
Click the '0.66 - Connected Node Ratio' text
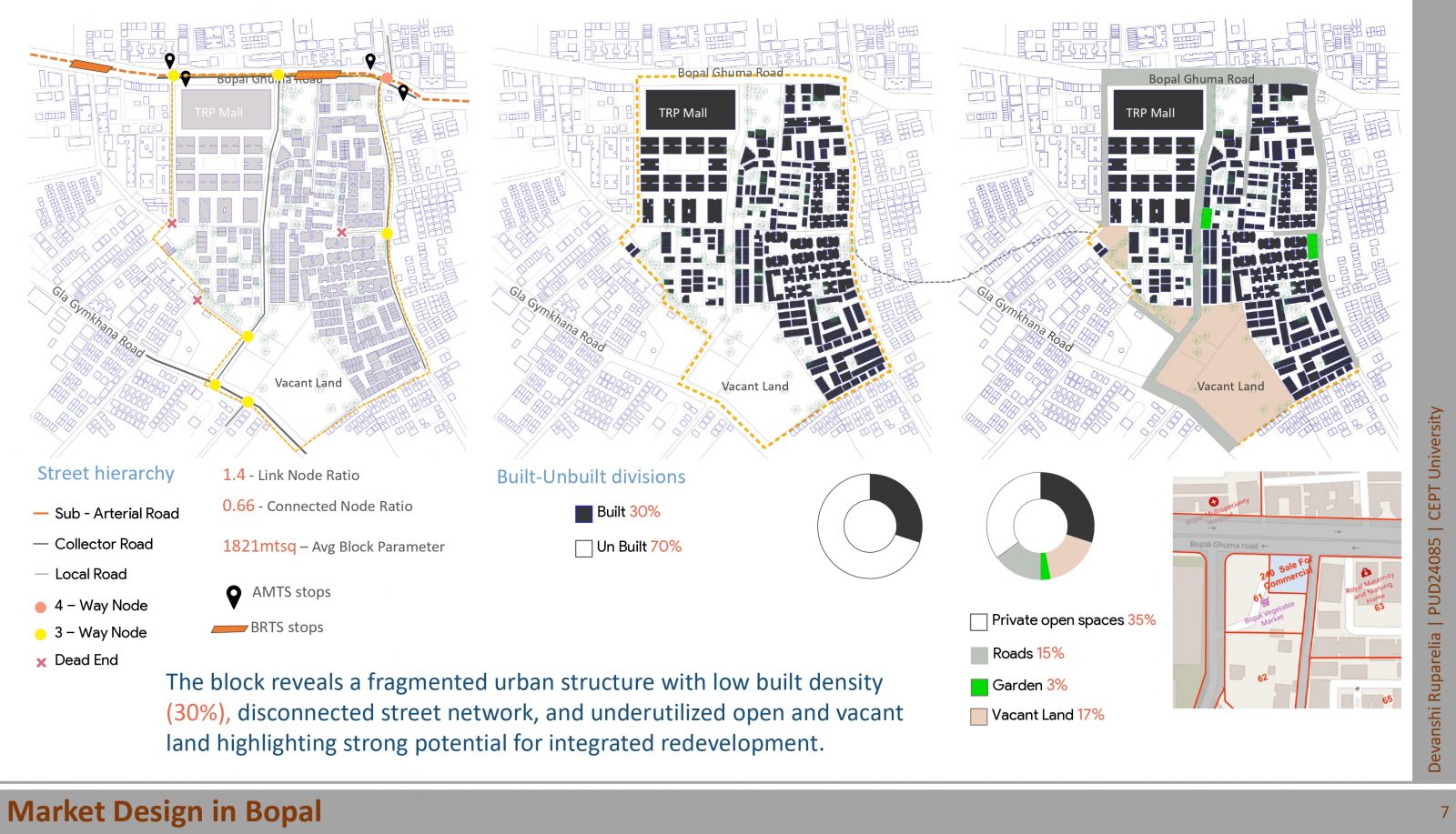pyautogui.click(x=318, y=506)
